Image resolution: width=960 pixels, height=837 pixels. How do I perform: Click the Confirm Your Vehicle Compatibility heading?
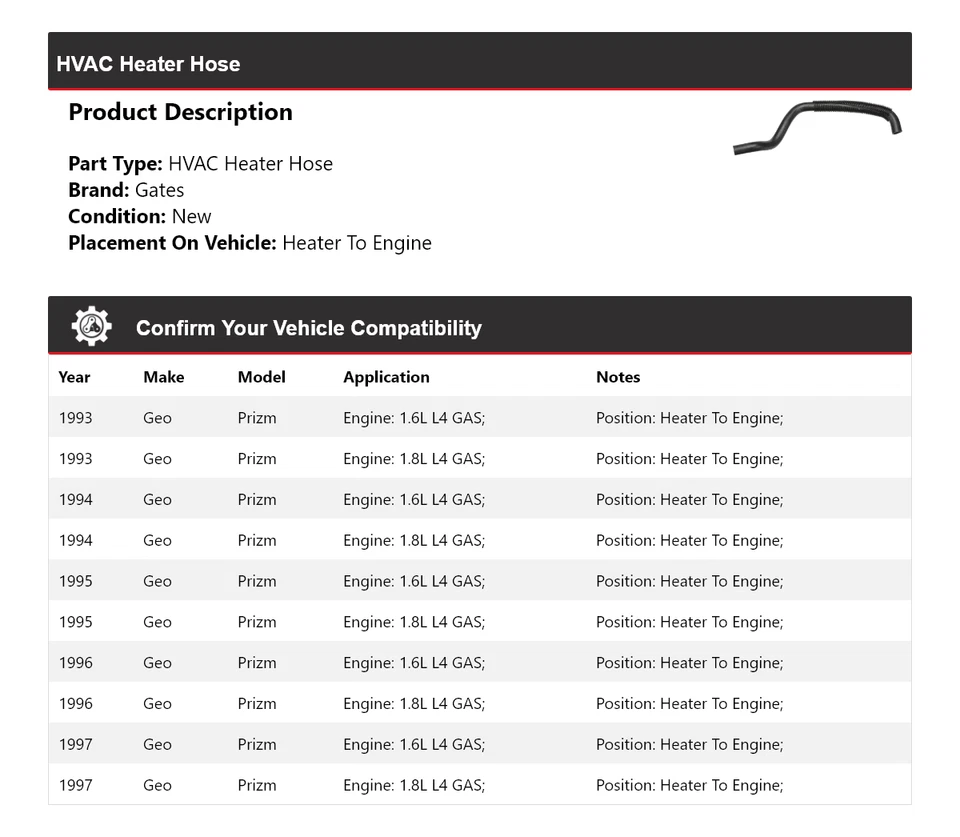[309, 328]
